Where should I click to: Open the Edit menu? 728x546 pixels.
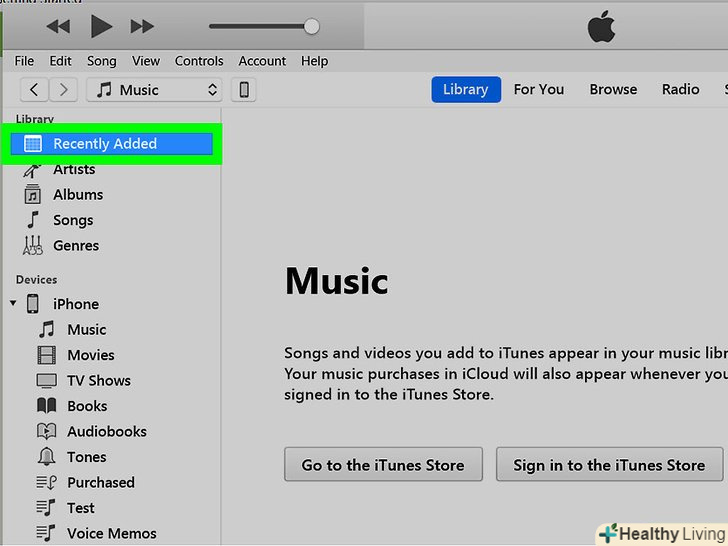(x=60, y=61)
